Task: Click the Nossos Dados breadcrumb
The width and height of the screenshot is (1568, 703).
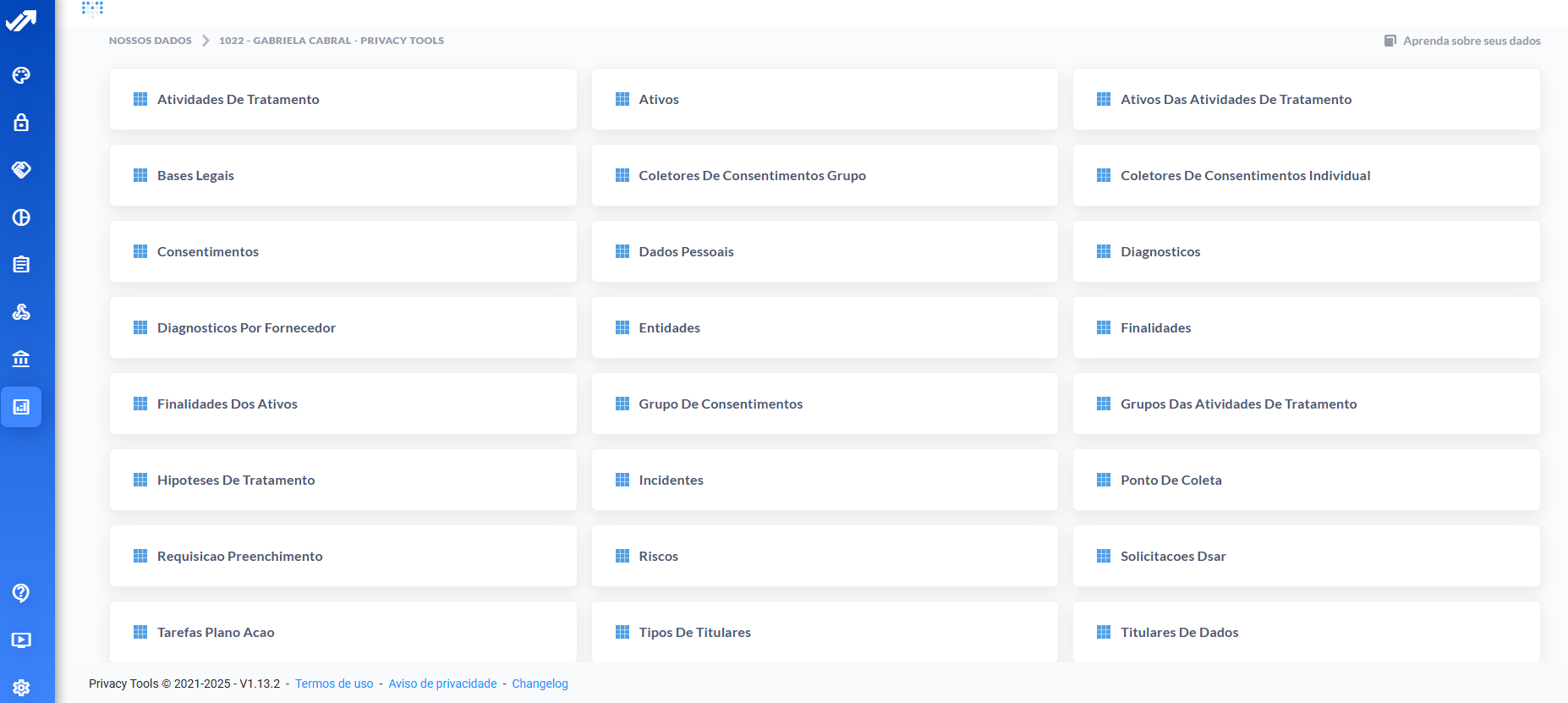Action: (x=150, y=41)
